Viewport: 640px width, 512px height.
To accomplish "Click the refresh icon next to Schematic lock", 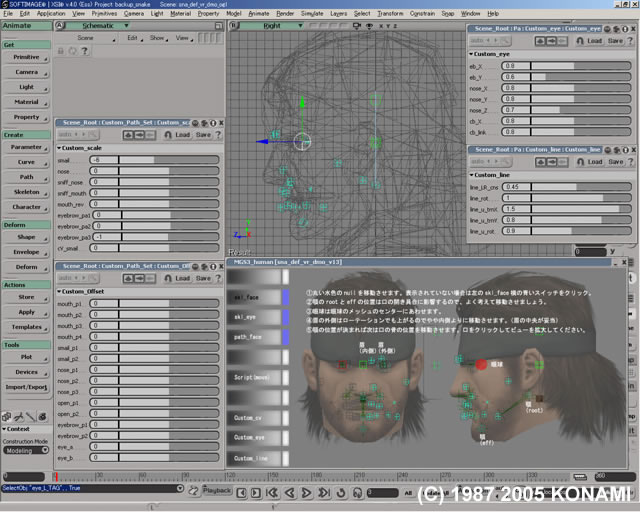I will [x=72, y=51].
